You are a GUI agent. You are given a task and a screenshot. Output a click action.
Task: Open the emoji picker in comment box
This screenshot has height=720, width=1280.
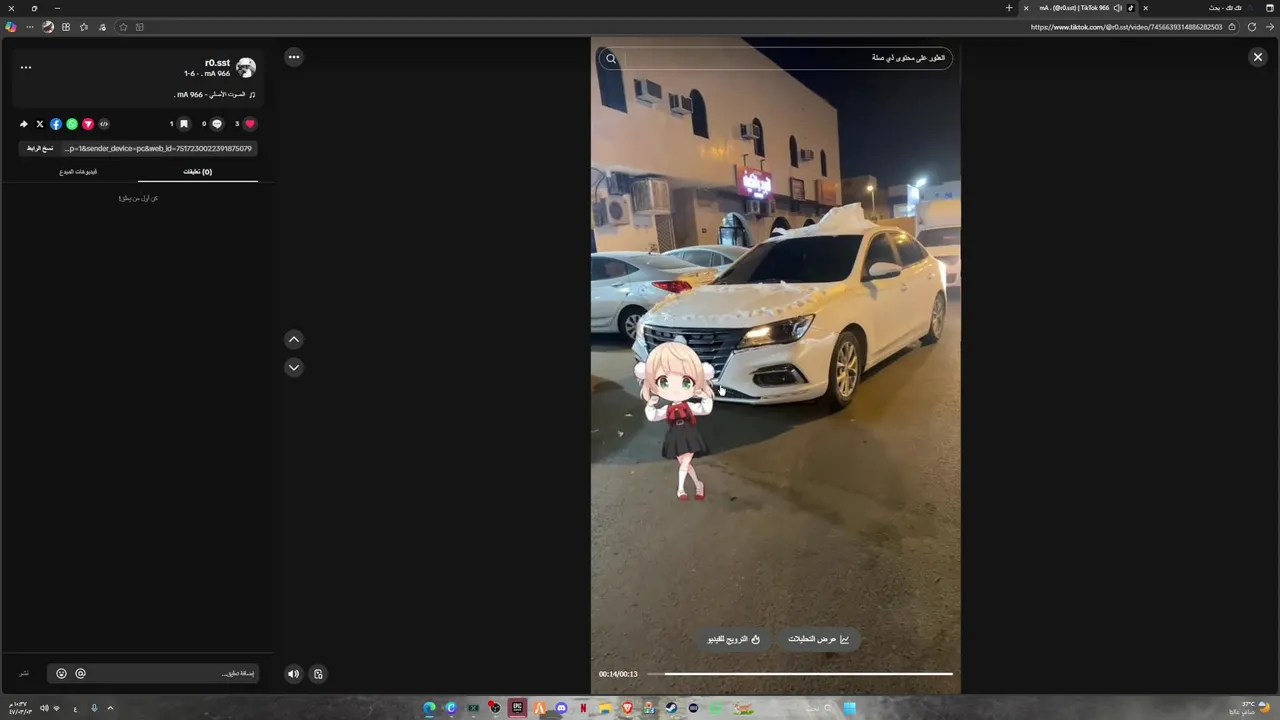(x=61, y=674)
